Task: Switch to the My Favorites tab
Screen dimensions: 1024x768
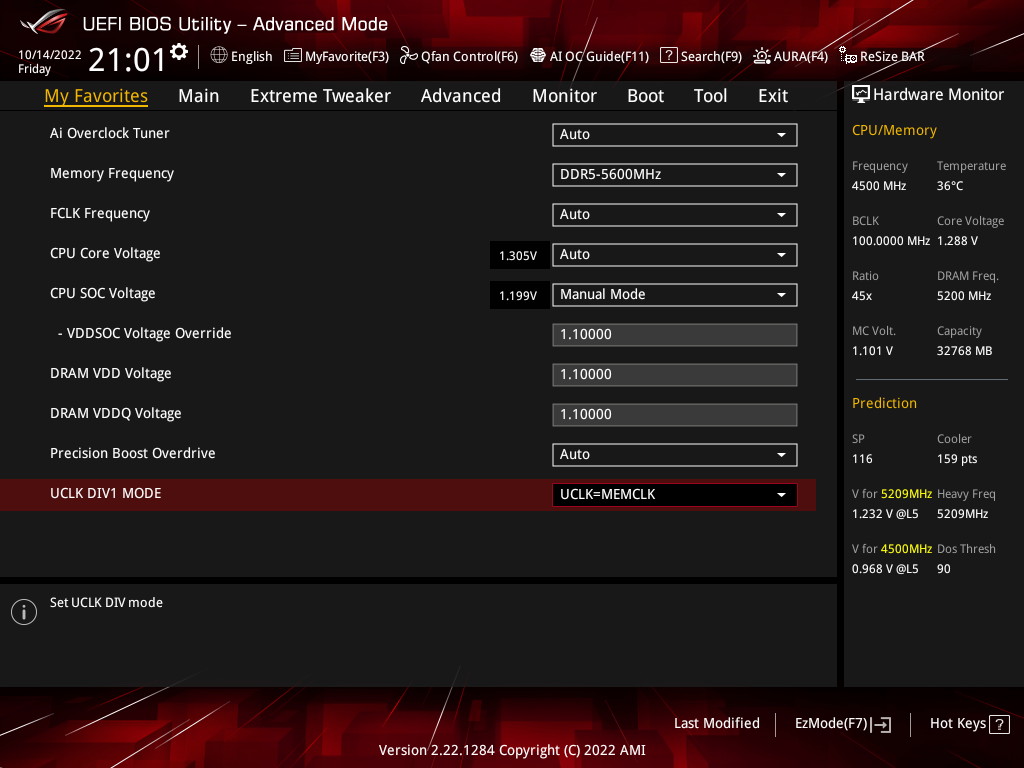Action: click(96, 96)
